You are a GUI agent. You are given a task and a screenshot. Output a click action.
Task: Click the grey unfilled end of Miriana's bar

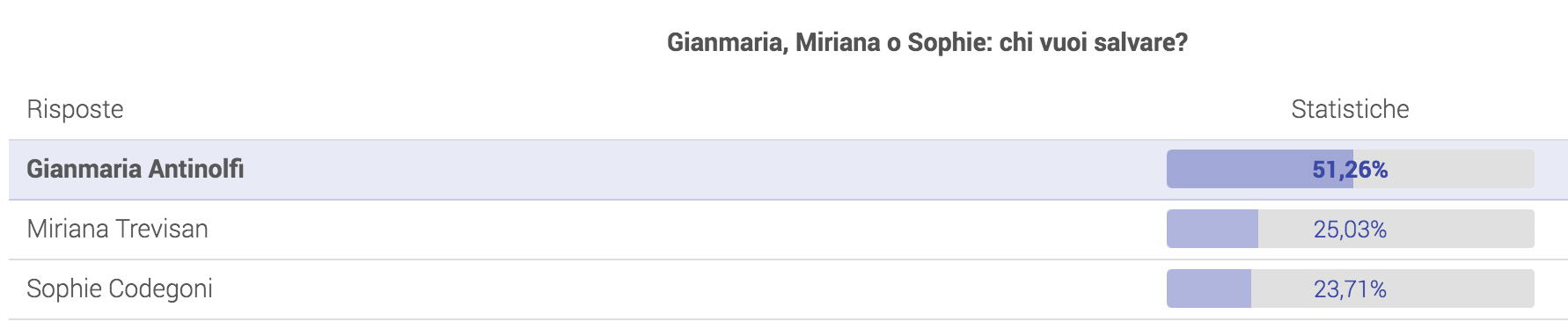(1461, 229)
